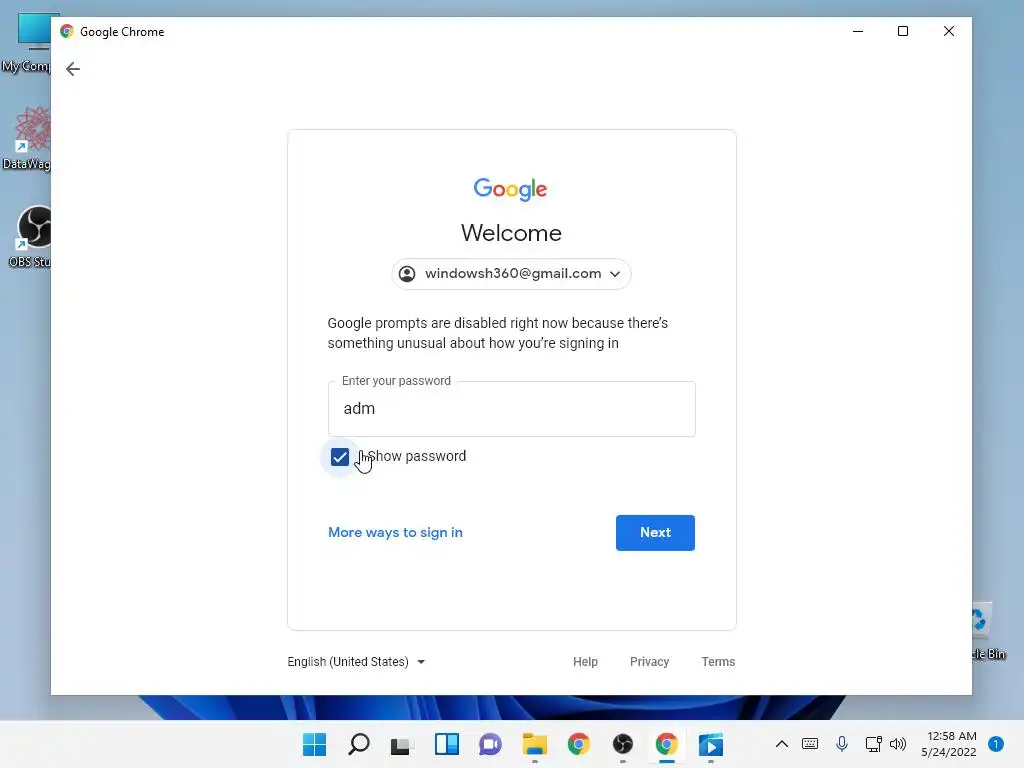Open the Windows Start menu
This screenshot has height=768, width=1024.
coord(314,744)
